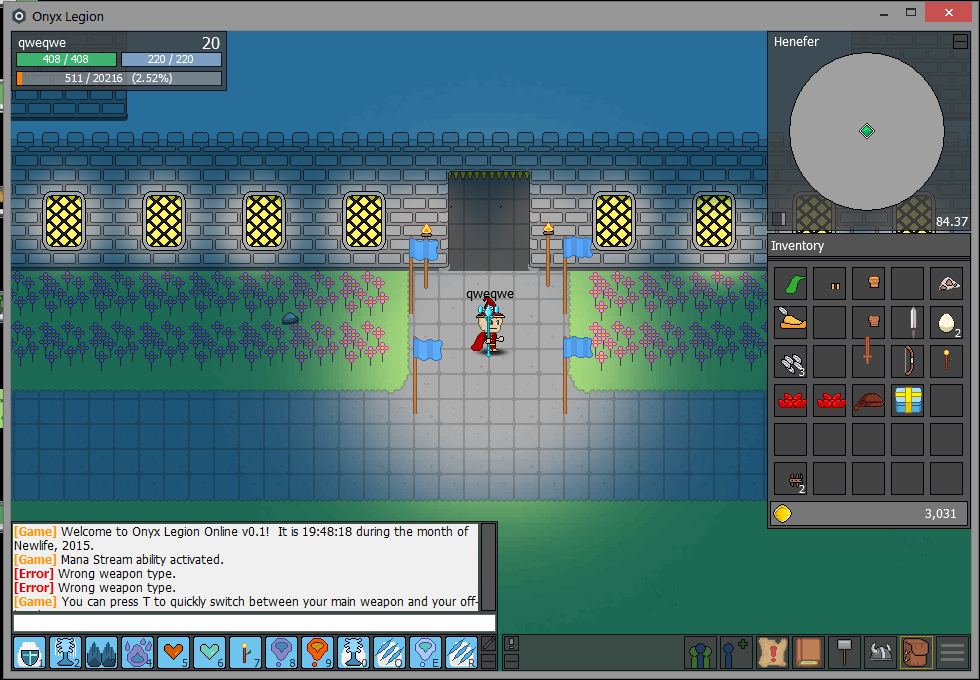The height and width of the screenshot is (680, 980).
Task: Click the gold coin currency icon
Action: tap(782, 514)
